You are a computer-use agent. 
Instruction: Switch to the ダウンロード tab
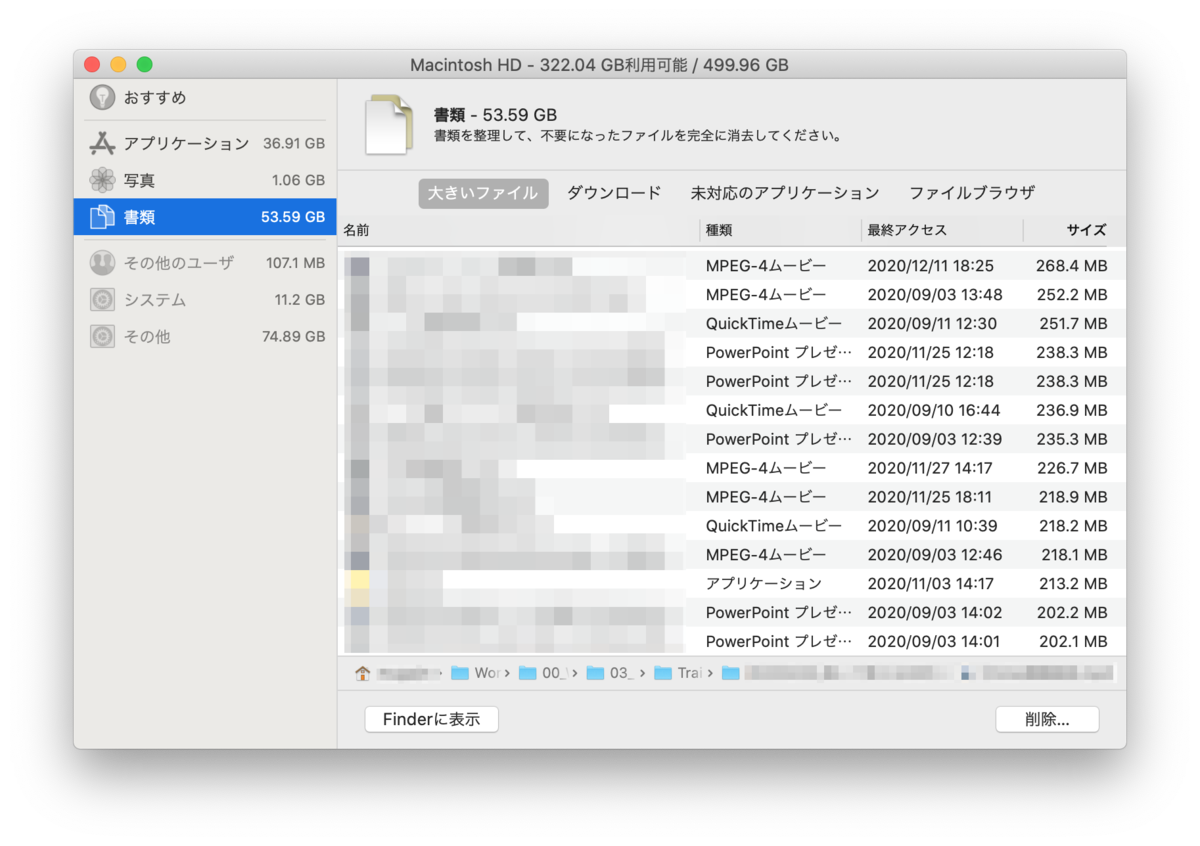click(x=613, y=193)
